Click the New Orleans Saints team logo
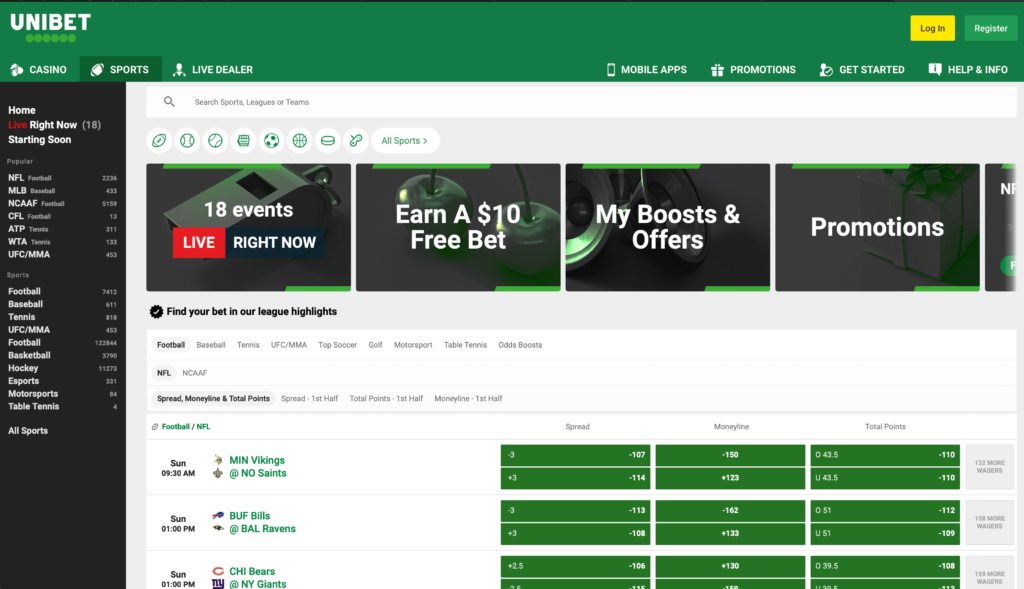This screenshot has width=1024, height=589. (x=218, y=473)
